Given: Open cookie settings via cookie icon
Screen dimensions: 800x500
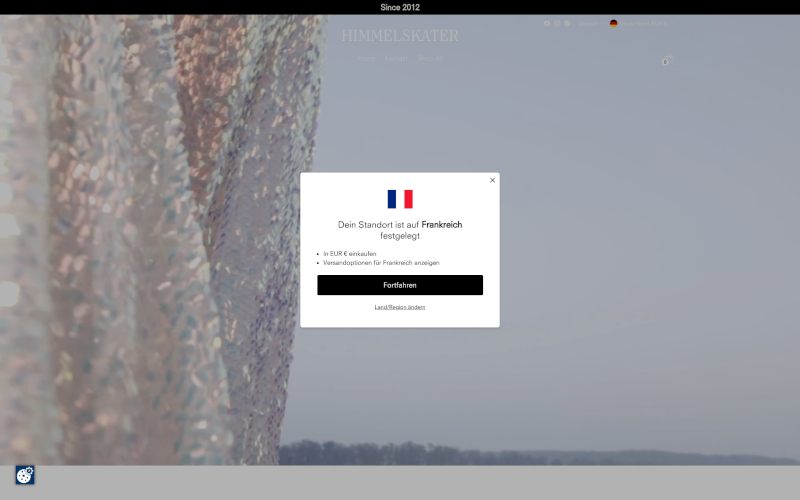Looking at the screenshot, I should coord(25,475).
